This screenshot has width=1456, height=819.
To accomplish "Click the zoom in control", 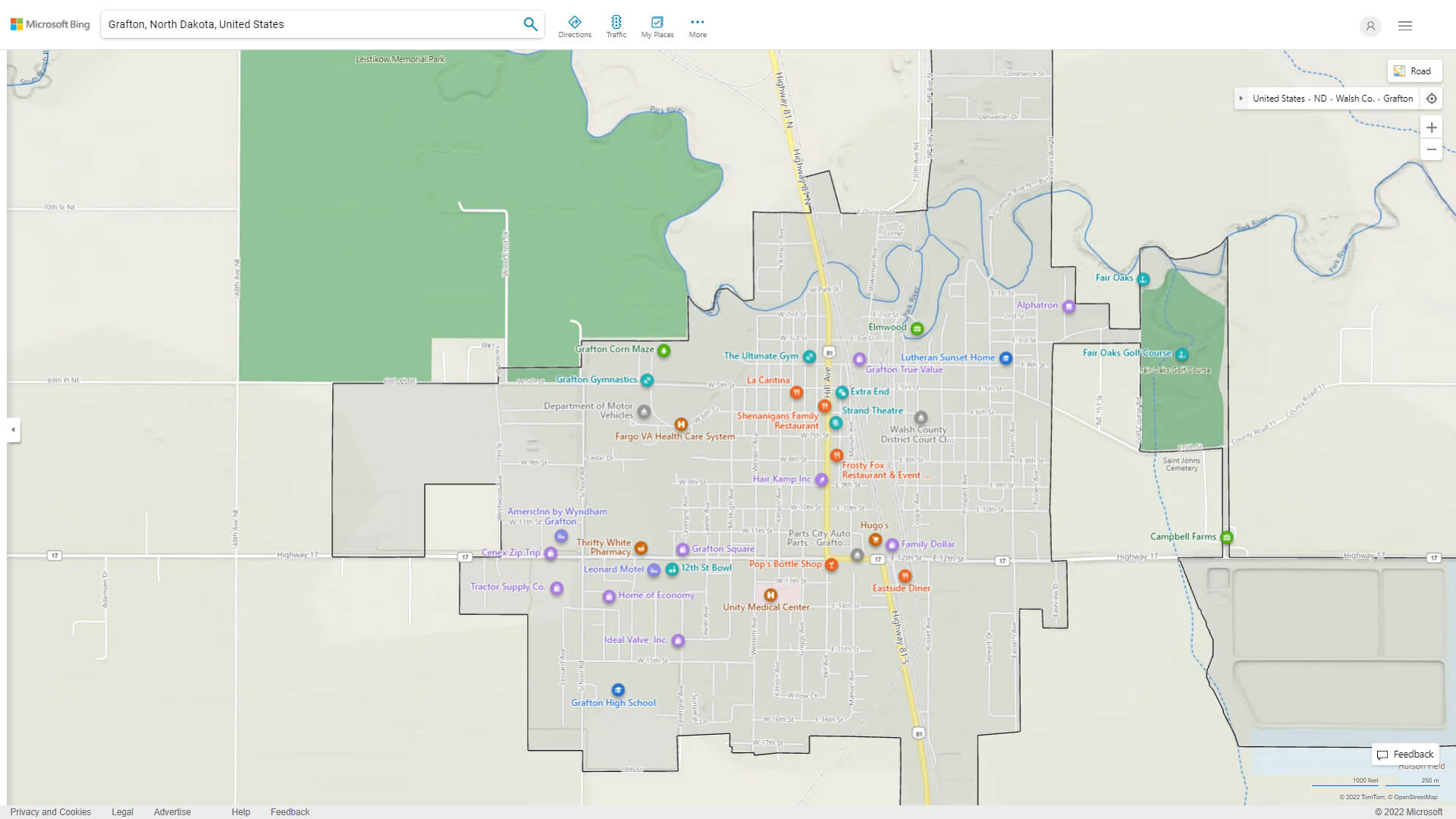I will tap(1432, 127).
